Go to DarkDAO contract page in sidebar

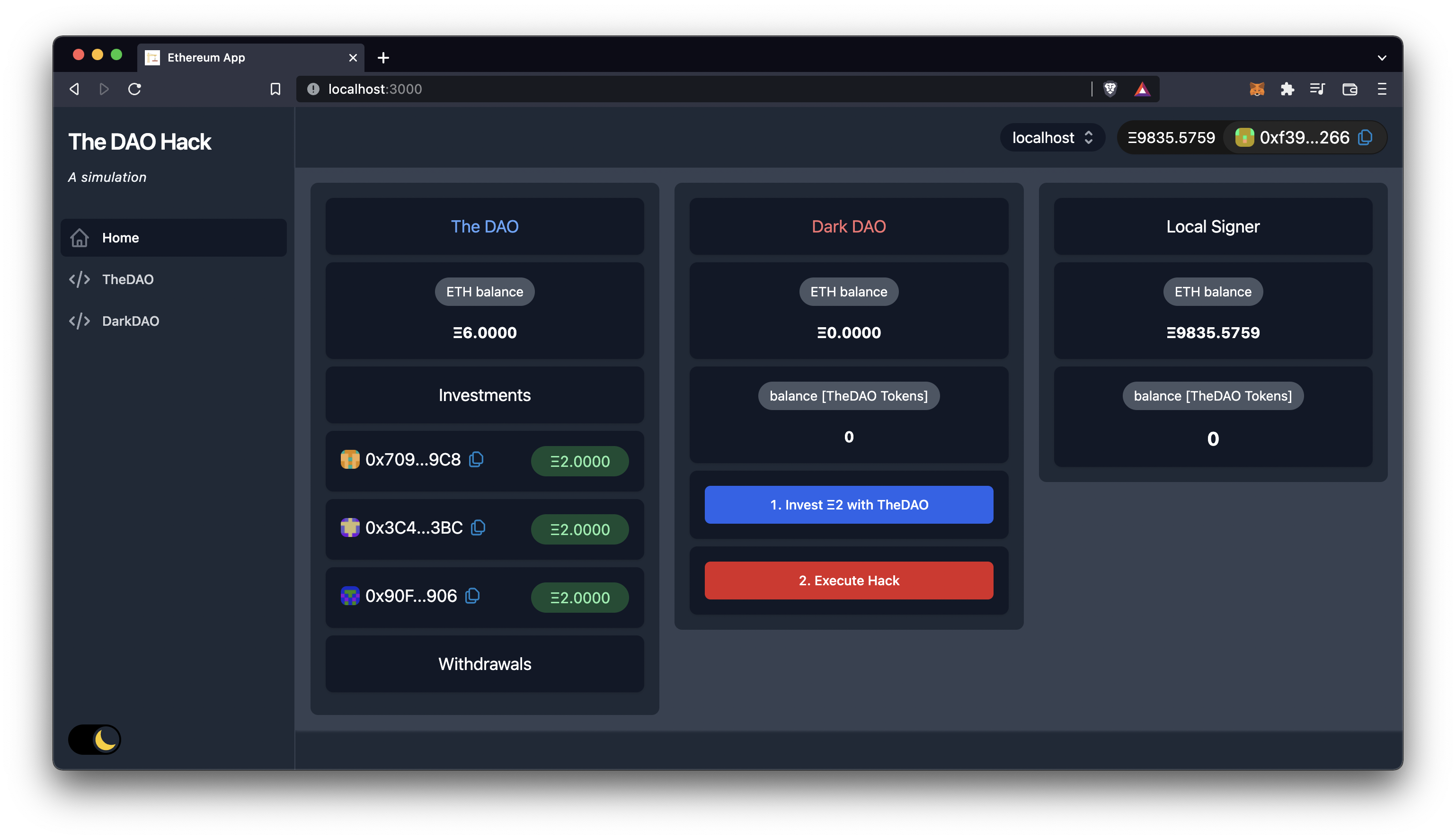click(130, 321)
